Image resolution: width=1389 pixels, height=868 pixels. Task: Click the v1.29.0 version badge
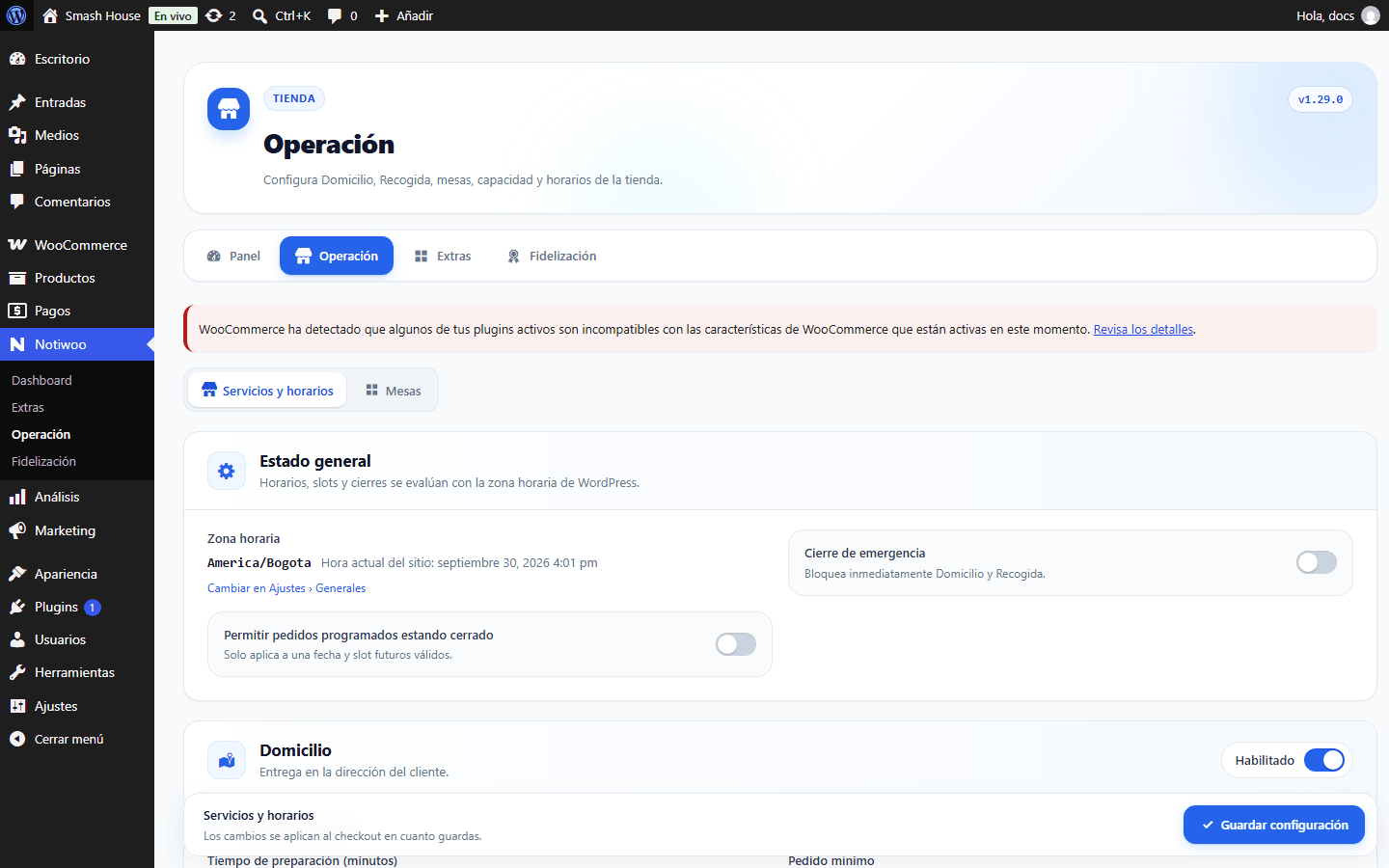pyautogui.click(x=1321, y=99)
